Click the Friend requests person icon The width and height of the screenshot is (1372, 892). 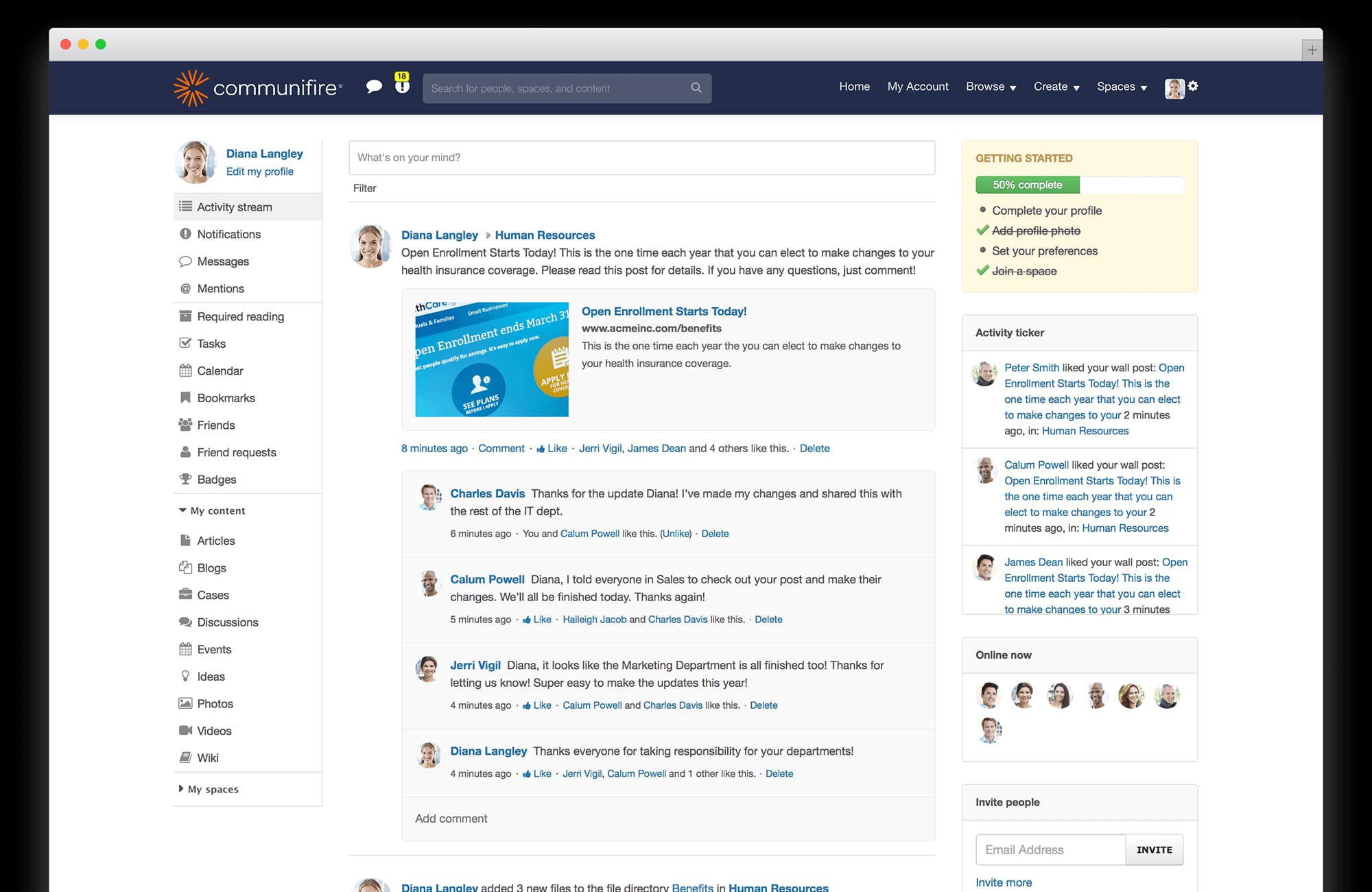[x=185, y=452]
